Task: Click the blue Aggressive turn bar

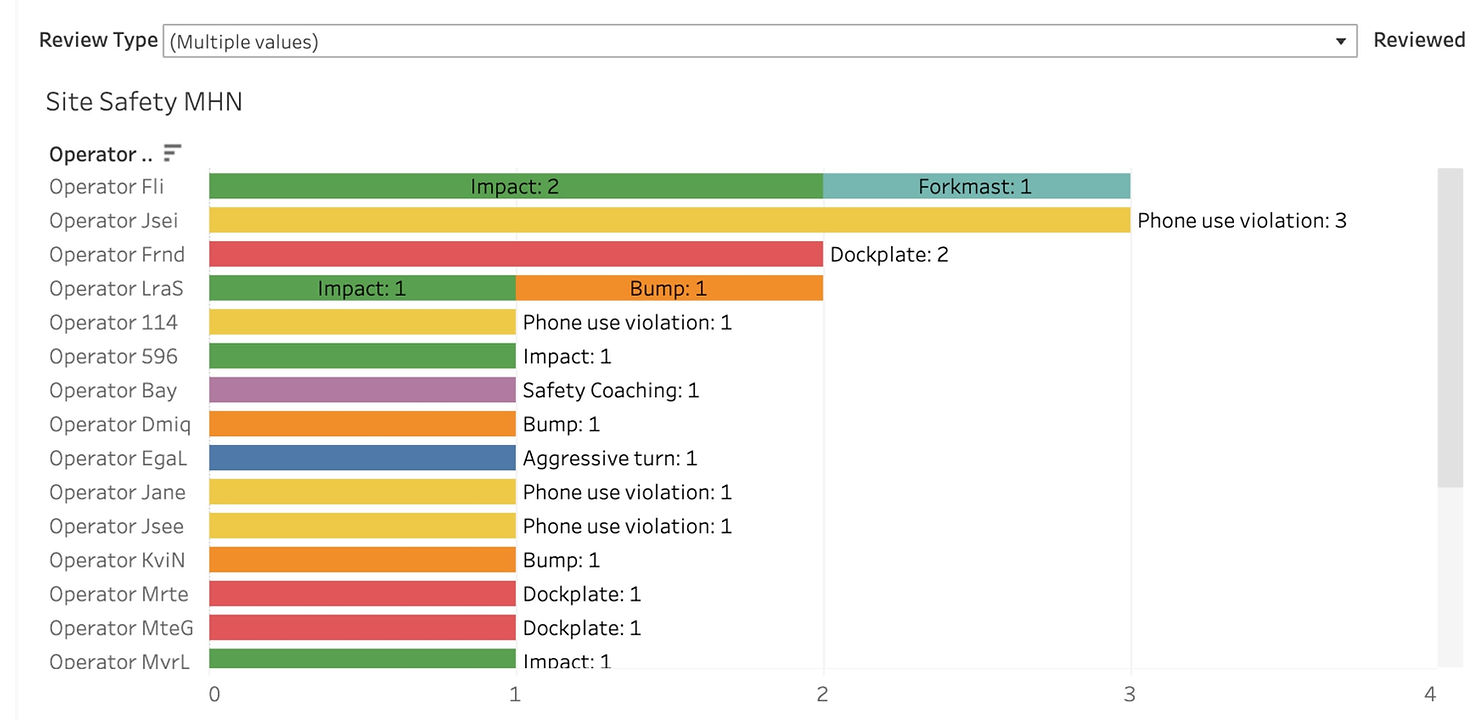Action: pyautogui.click(x=362, y=459)
